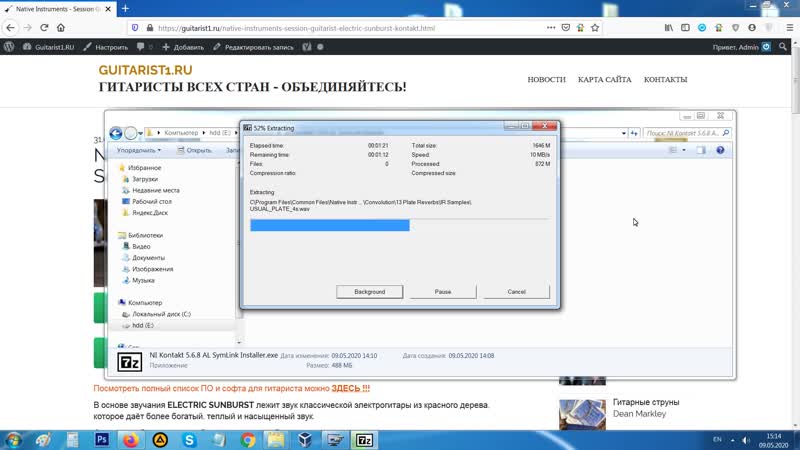Click the GUITARIST1.RU site title link
The width and height of the screenshot is (800, 450).
point(145,70)
